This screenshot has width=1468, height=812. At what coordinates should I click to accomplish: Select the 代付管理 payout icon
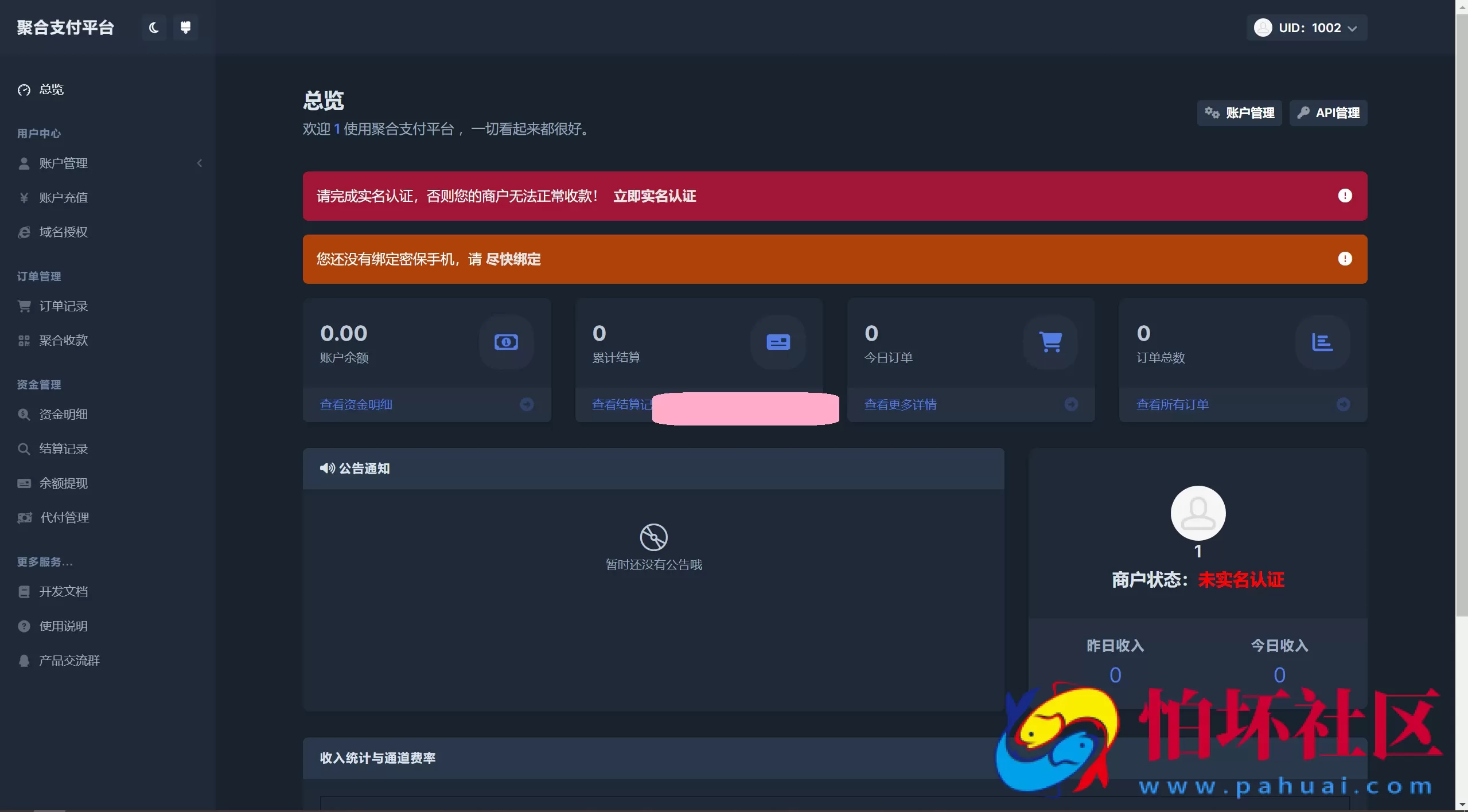(x=24, y=517)
